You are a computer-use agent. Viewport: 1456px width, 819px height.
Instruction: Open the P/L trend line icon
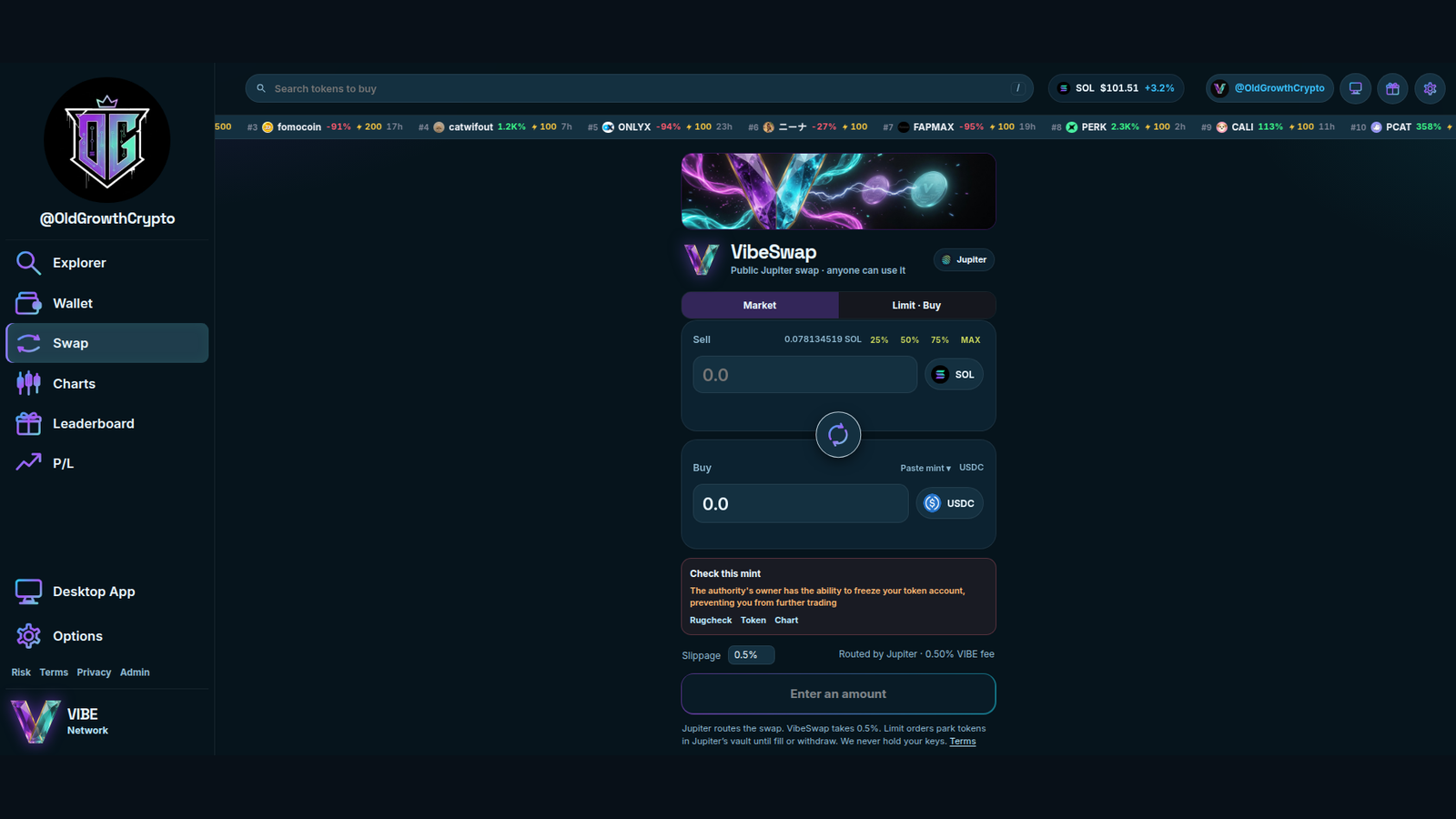28,462
